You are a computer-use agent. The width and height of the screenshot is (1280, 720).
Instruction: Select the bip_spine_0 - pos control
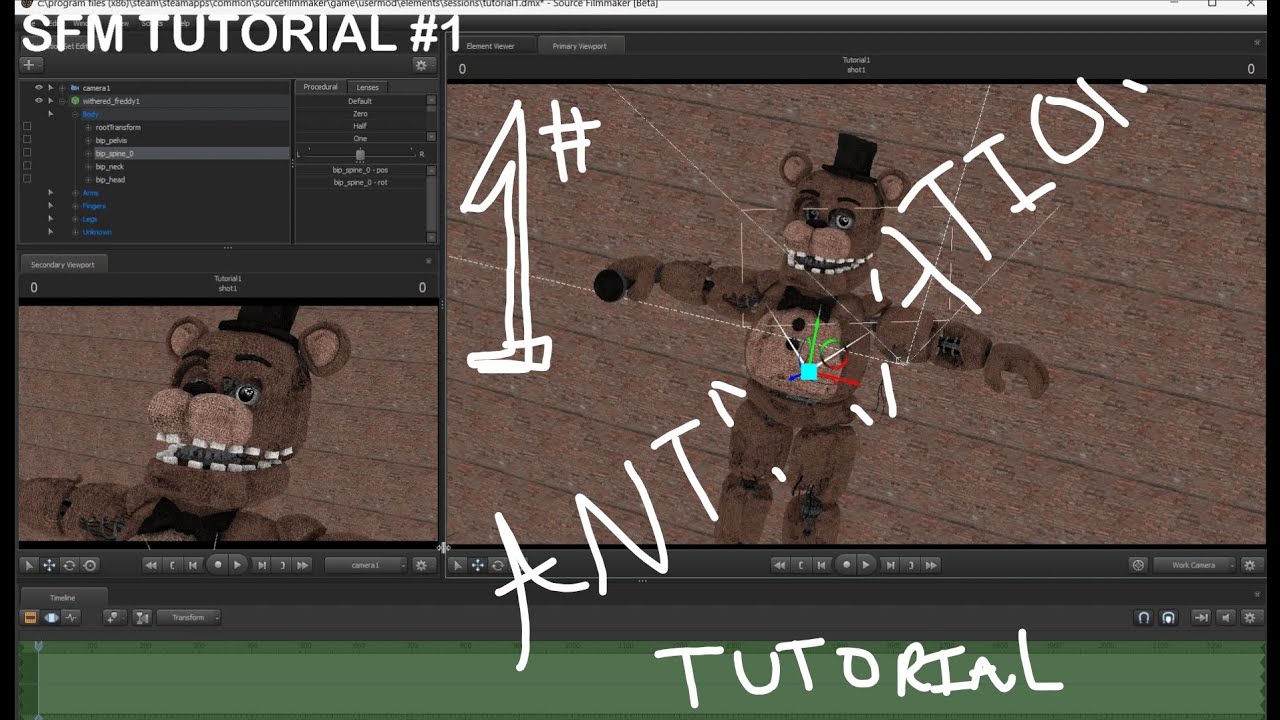point(360,170)
